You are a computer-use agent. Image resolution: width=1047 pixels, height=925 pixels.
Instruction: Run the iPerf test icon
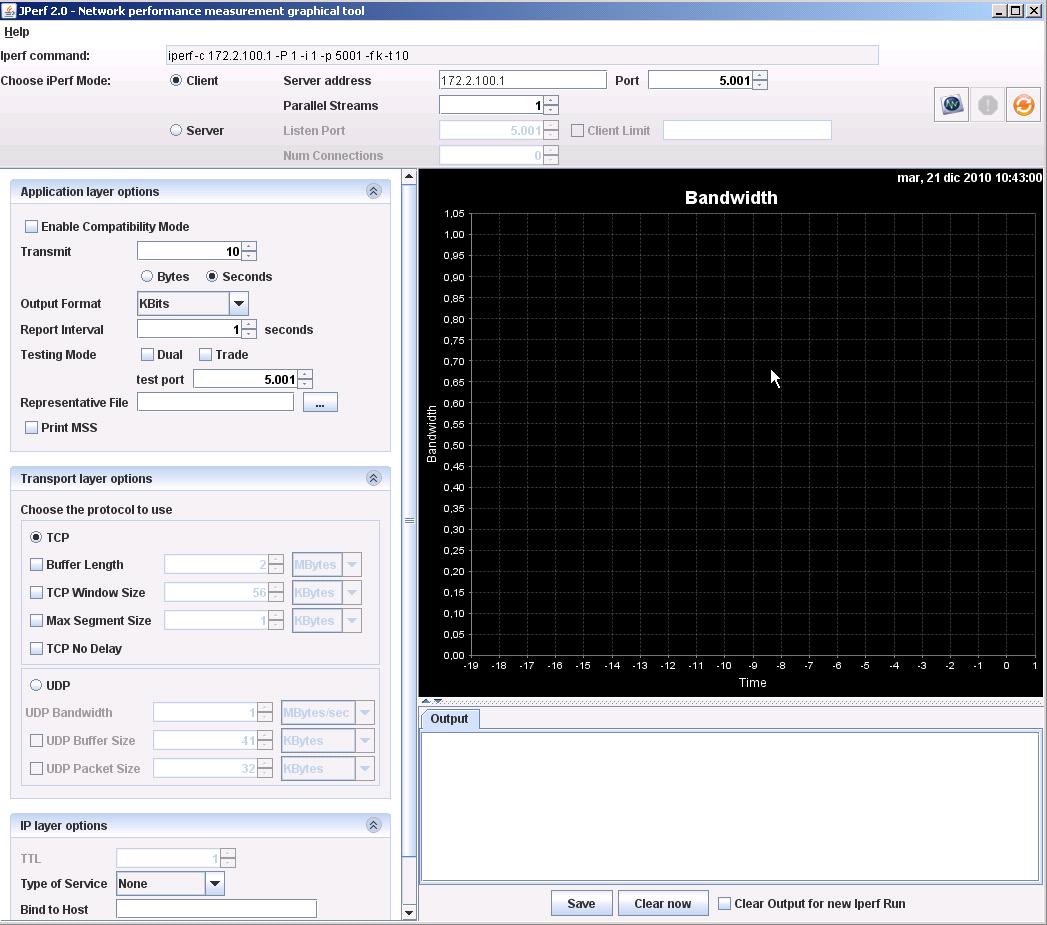coord(952,105)
